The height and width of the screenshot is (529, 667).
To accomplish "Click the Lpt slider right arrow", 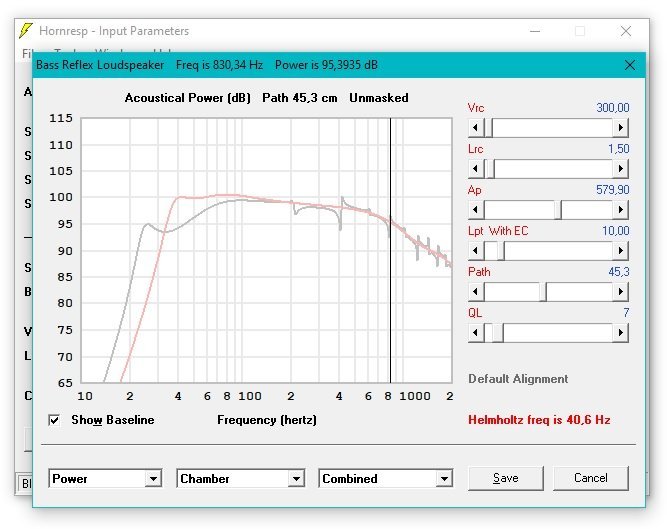I will (621, 251).
